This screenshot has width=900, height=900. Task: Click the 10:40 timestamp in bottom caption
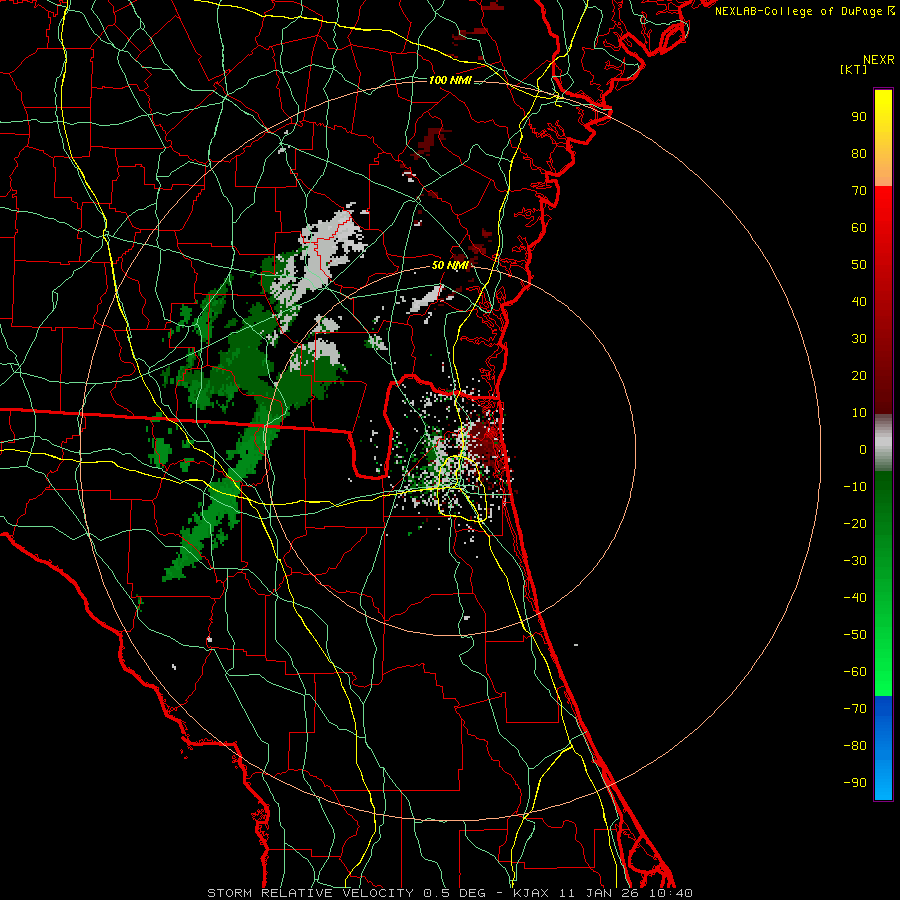pyautogui.click(x=671, y=893)
